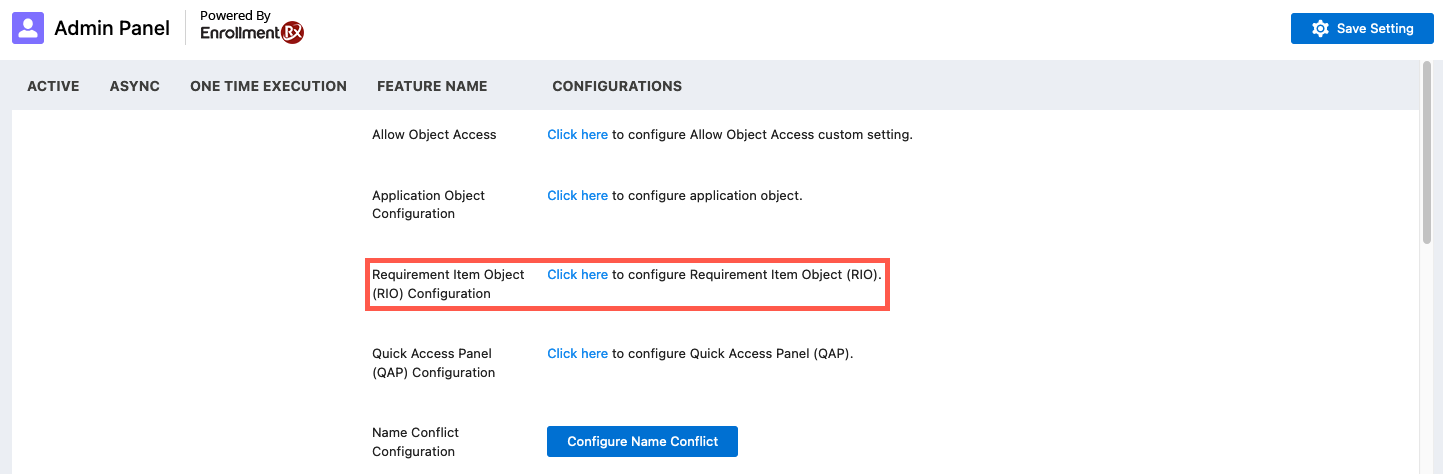Open Click here link for Quick Access Panel
The height and width of the screenshot is (474, 1443).
click(577, 353)
